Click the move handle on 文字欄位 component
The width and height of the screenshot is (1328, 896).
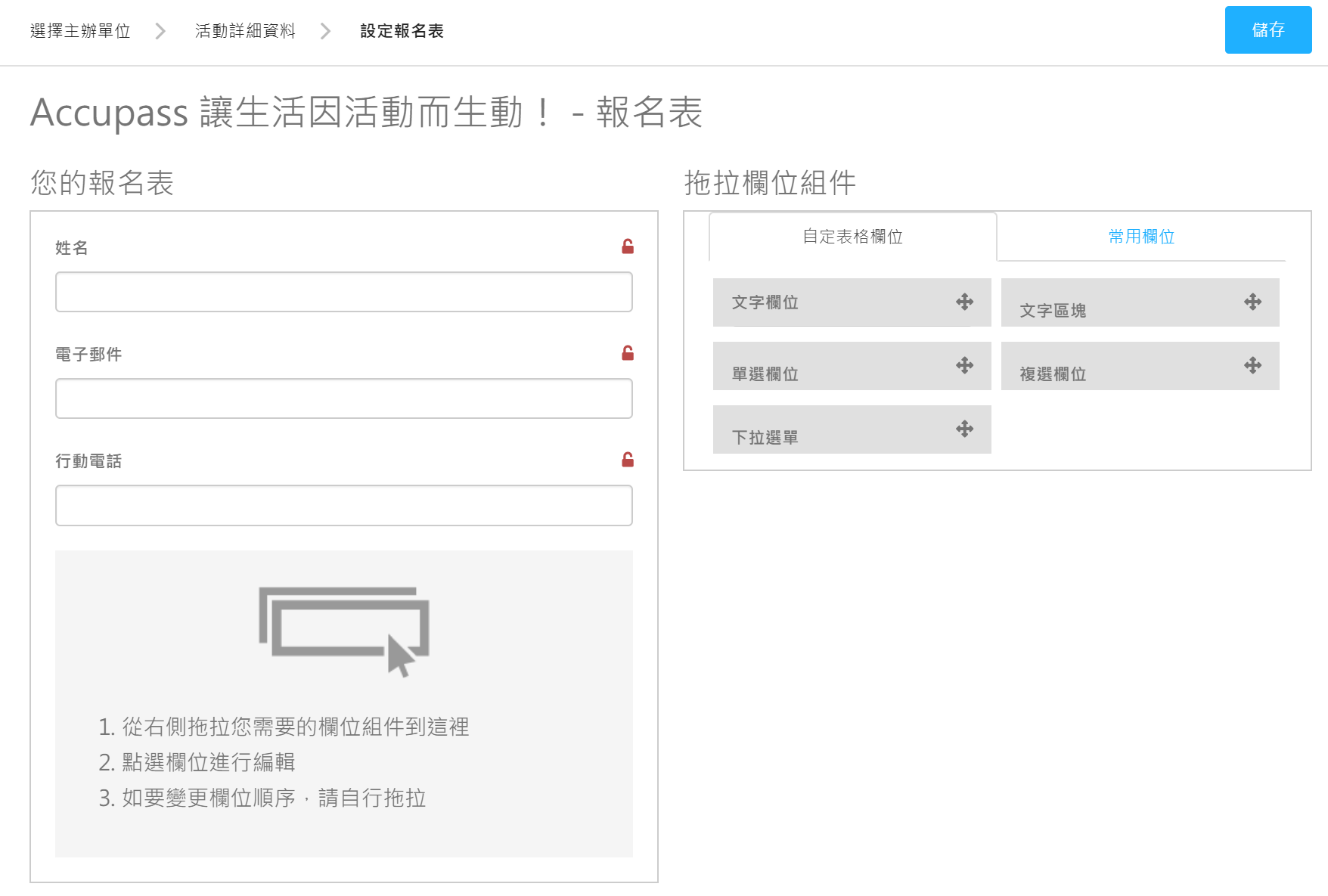tap(964, 302)
